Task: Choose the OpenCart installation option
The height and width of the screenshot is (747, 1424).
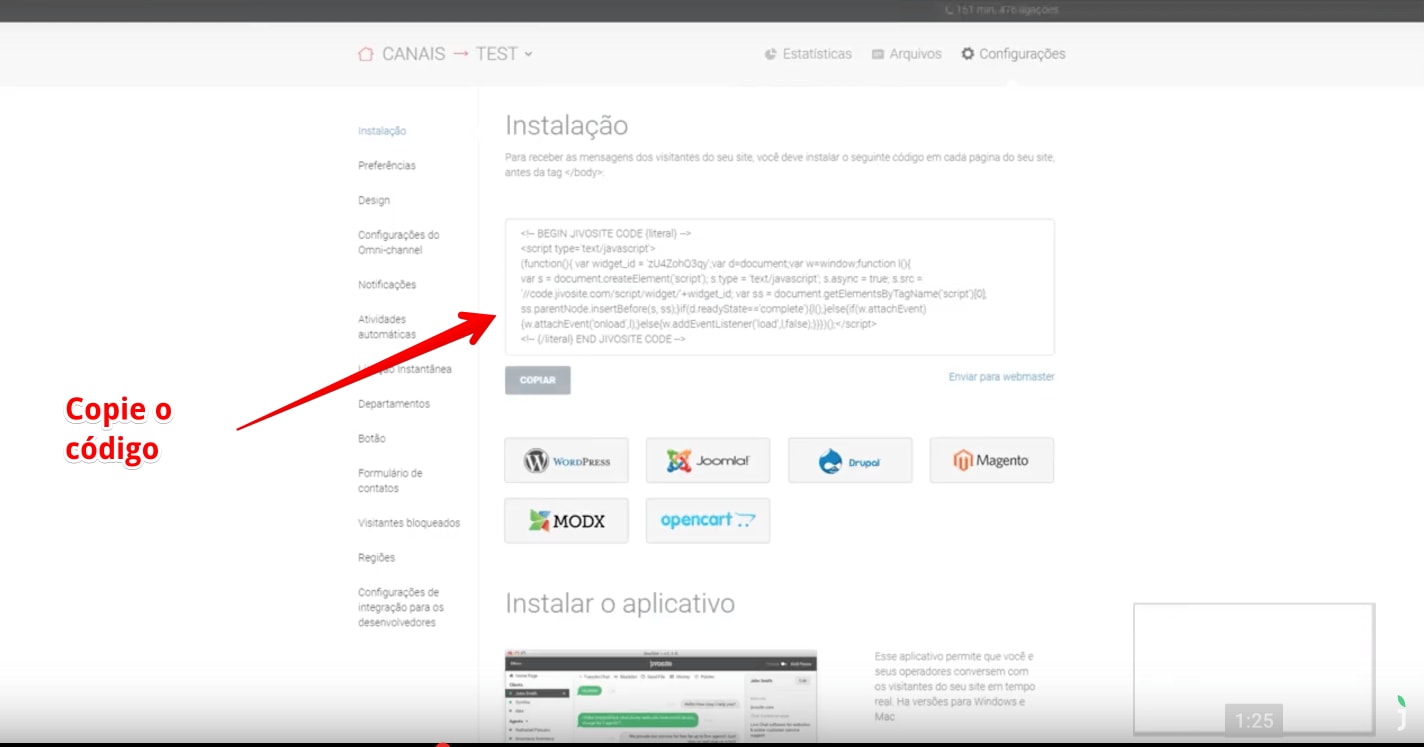Action: 708,521
